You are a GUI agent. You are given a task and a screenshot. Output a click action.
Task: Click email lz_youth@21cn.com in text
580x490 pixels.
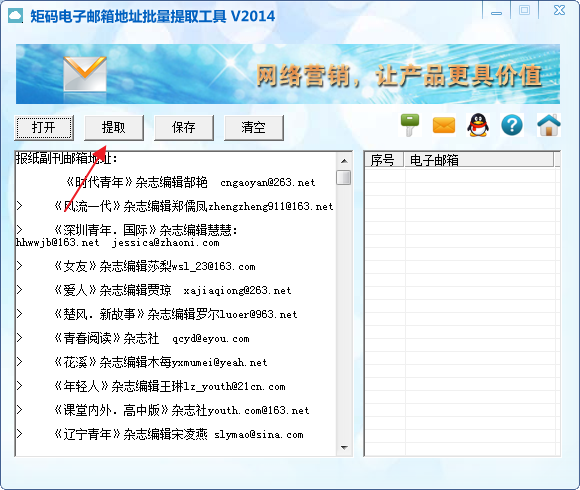(x=235, y=387)
